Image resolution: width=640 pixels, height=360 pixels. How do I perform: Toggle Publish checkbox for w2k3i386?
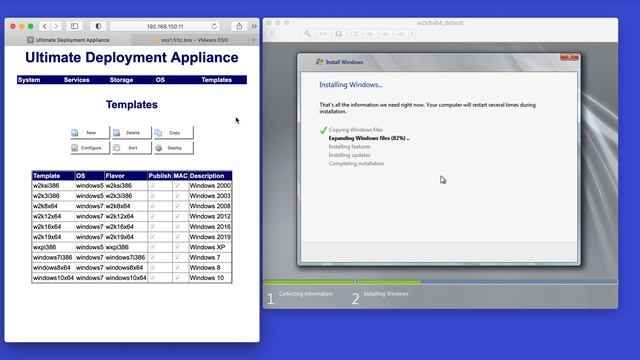tap(153, 196)
